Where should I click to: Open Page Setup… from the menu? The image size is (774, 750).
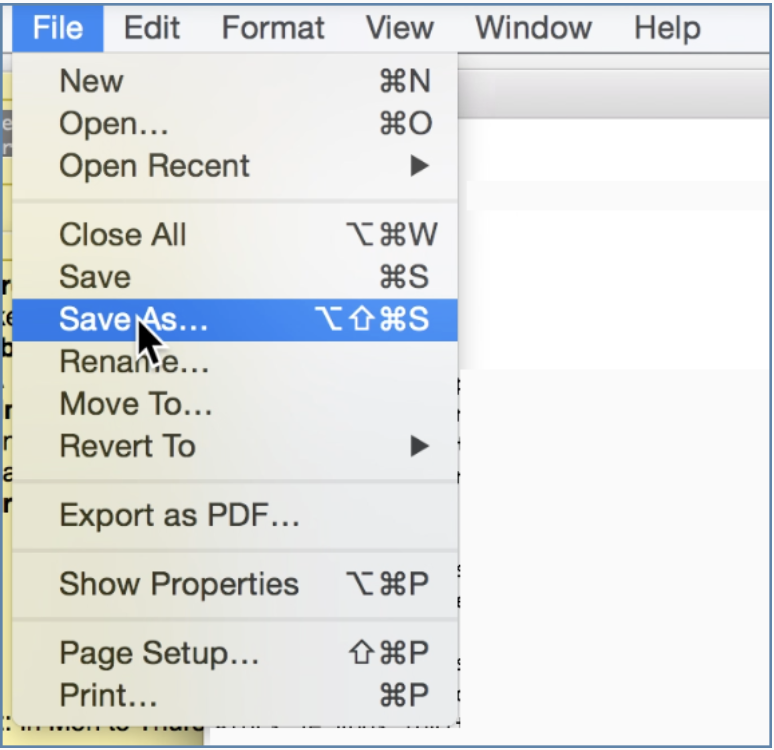tap(159, 653)
